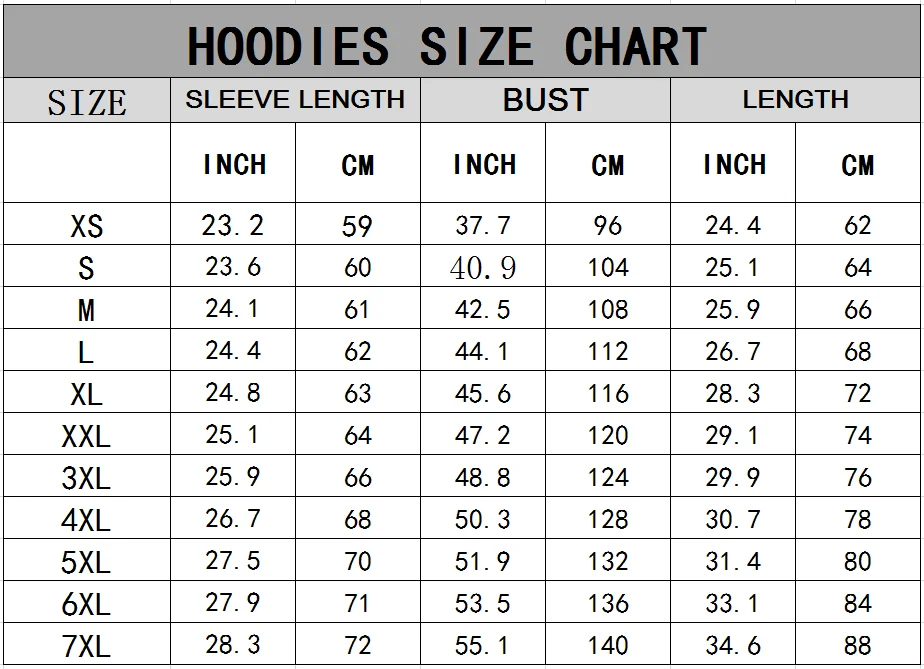Select length inch value 33.1
Viewport: 924px width, 669px height.
click(733, 604)
